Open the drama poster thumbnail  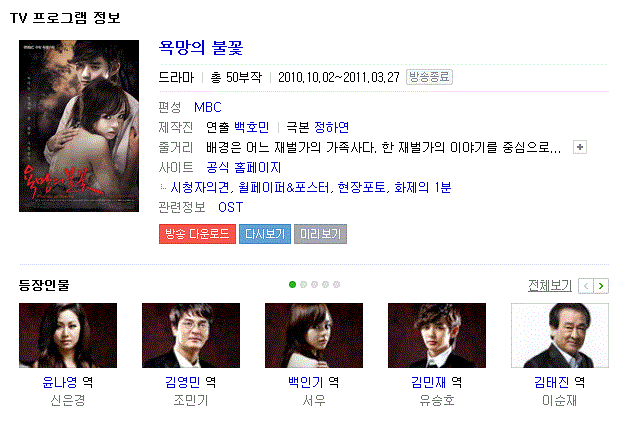tap(79, 126)
